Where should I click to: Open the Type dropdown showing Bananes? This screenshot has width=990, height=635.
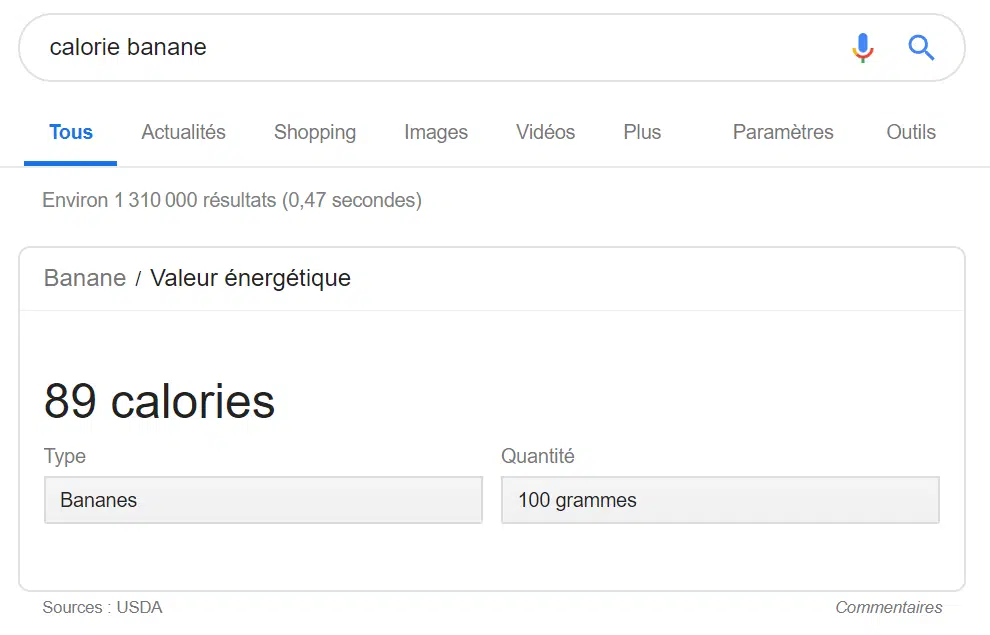[x=263, y=500]
